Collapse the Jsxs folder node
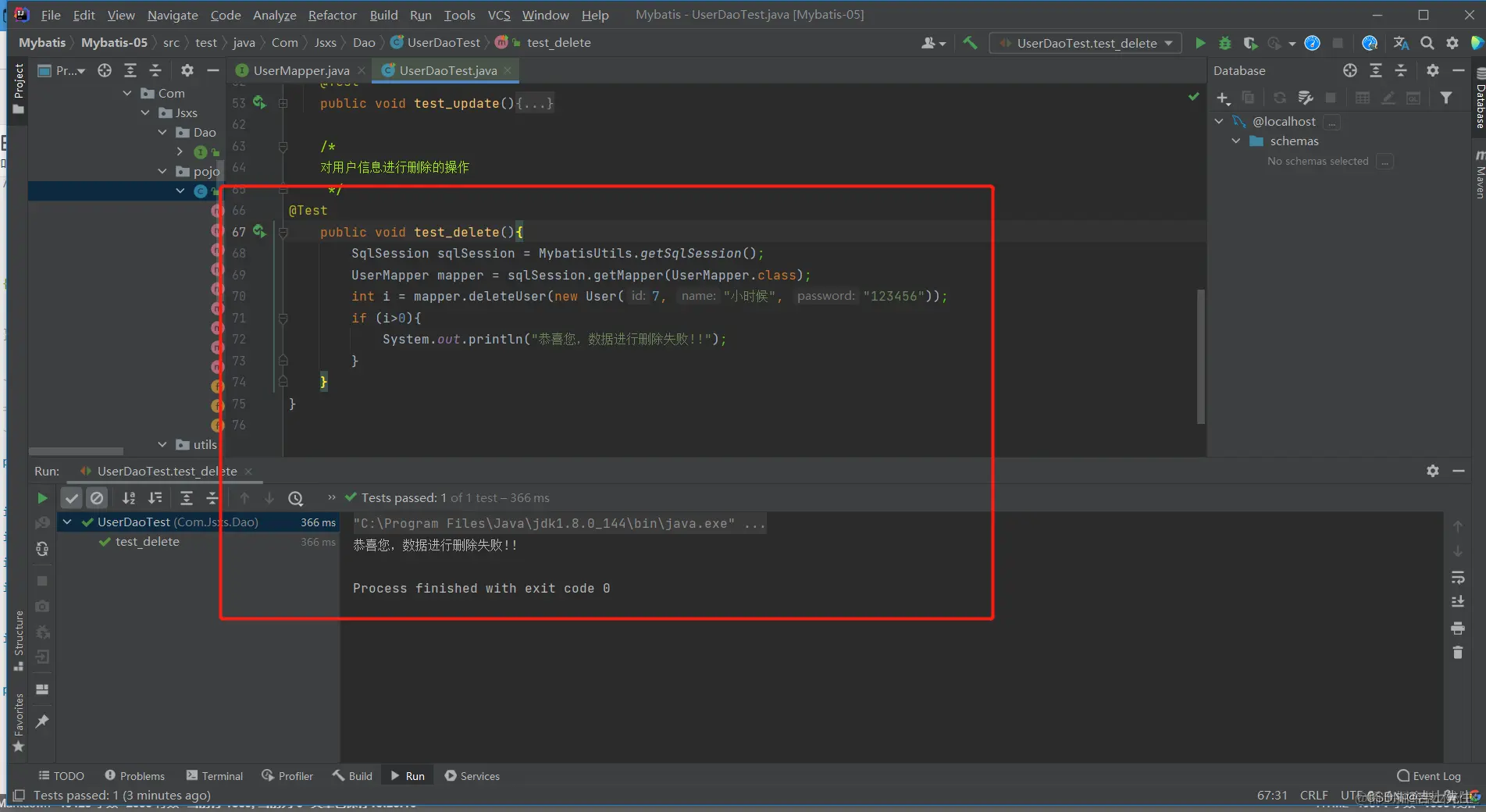1486x812 pixels. pos(145,112)
